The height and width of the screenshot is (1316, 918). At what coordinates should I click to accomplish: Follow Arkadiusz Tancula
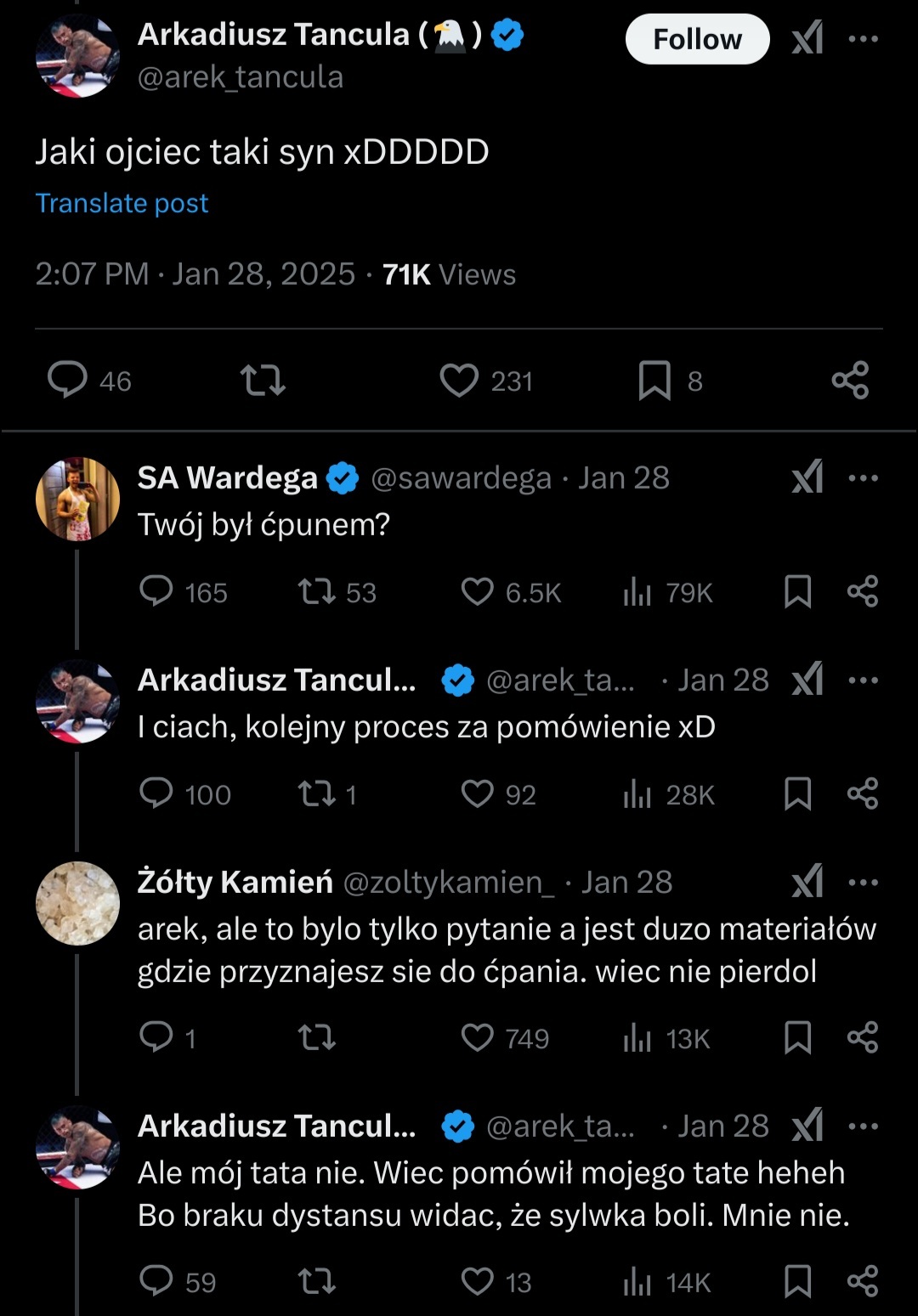(x=697, y=39)
